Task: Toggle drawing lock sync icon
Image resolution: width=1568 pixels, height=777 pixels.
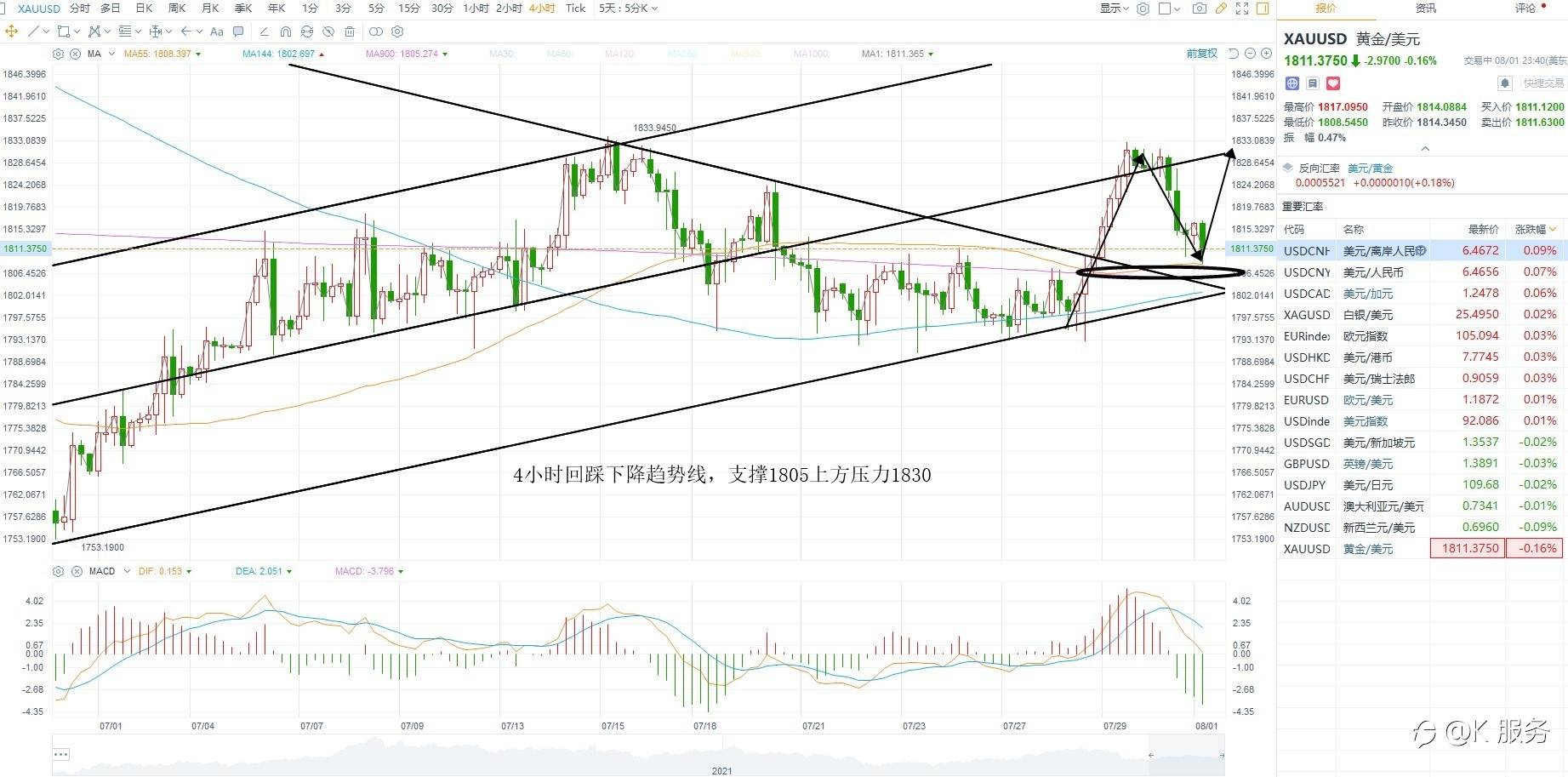Action: pyautogui.click(x=307, y=31)
